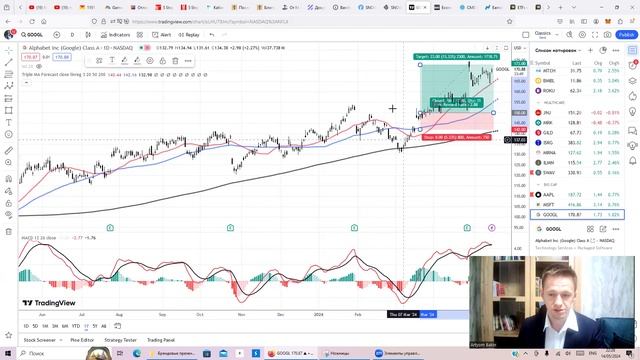This screenshot has width=640, height=360.
Task: Click the GOOGL symbol search box
Action: 33,35
